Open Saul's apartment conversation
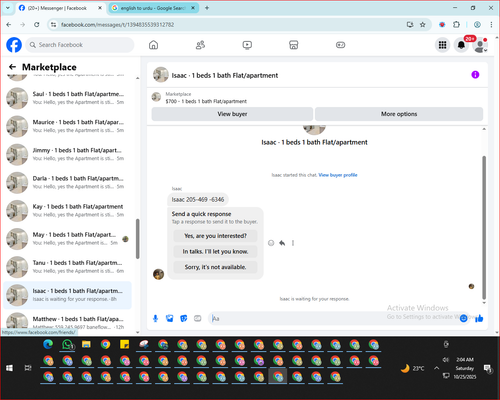The width and height of the screenshot is (500, 400). pos(68,98)
